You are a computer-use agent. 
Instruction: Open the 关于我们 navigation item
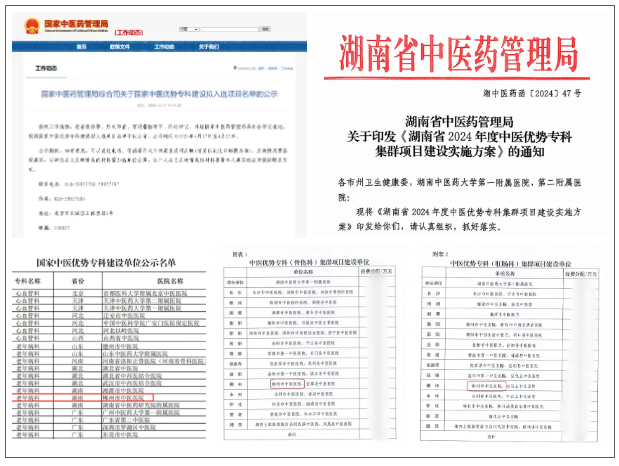209,47
